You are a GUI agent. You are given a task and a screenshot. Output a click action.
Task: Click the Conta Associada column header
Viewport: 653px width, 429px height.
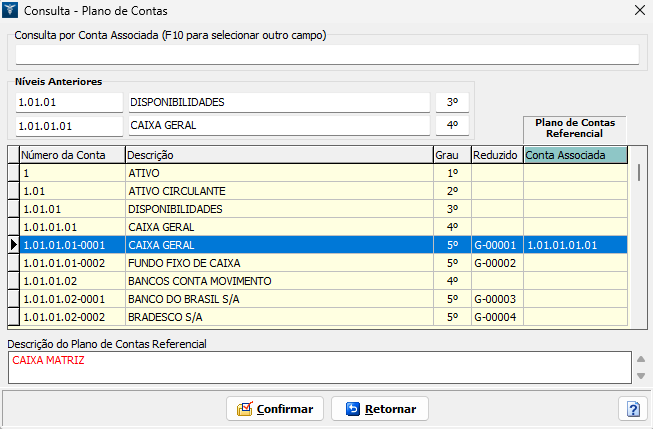click(575, 155)
